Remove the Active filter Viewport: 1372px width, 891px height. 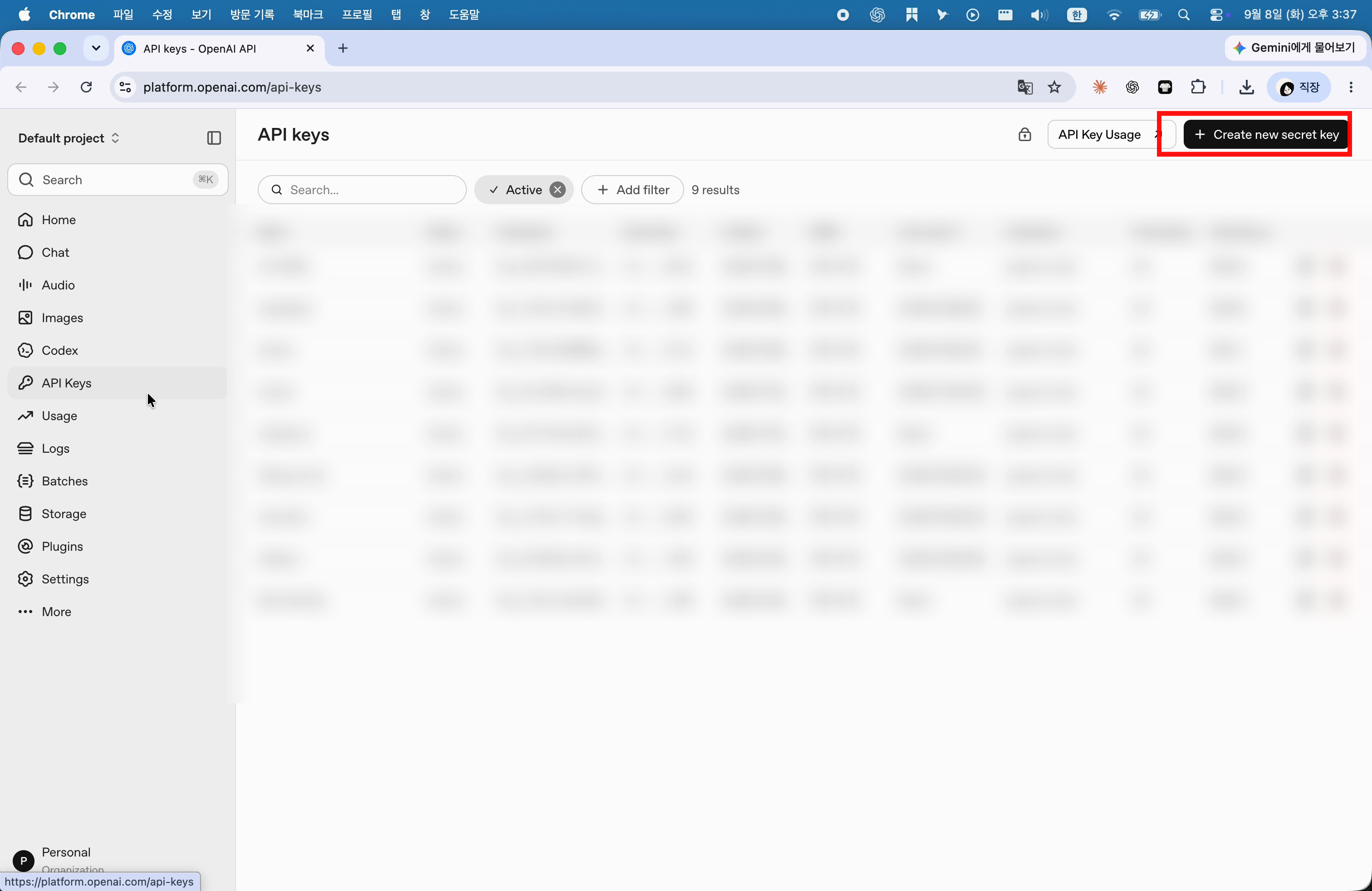tap(558, 190)
